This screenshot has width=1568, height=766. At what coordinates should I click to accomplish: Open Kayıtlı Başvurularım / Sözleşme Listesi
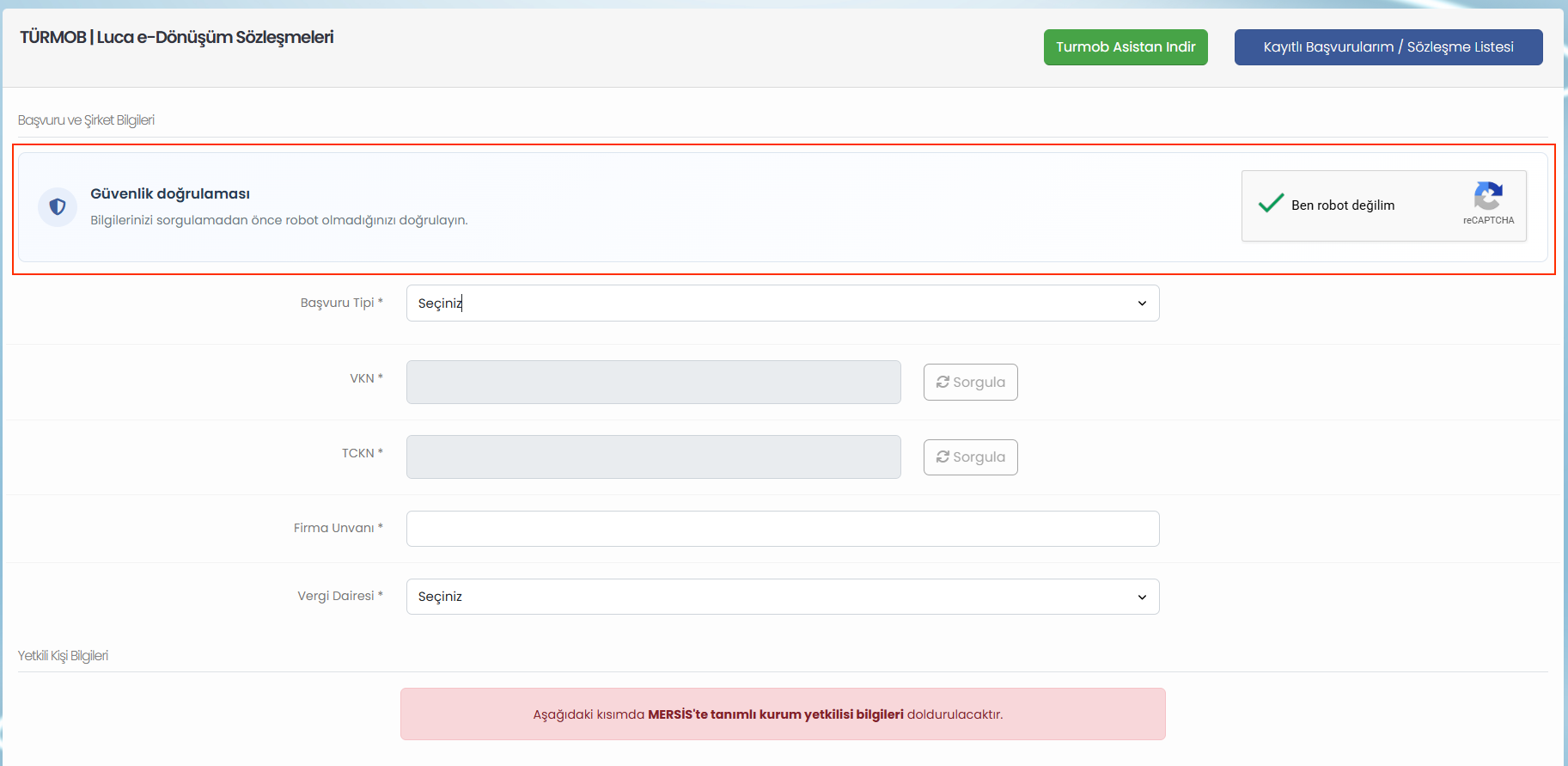point(1388,47)
